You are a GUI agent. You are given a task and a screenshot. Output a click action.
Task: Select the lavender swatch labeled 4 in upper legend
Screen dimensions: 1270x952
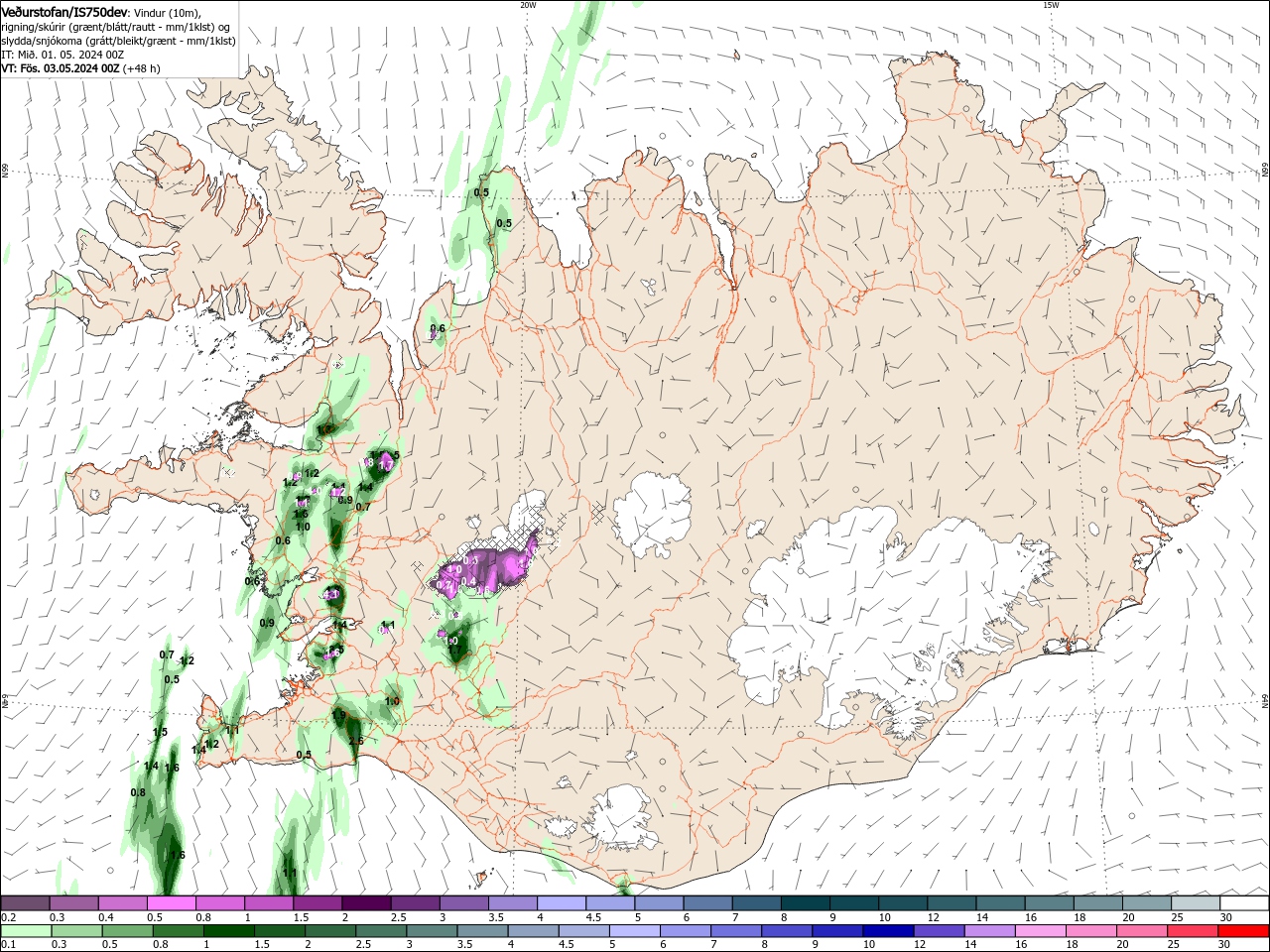tap(561, 902)
